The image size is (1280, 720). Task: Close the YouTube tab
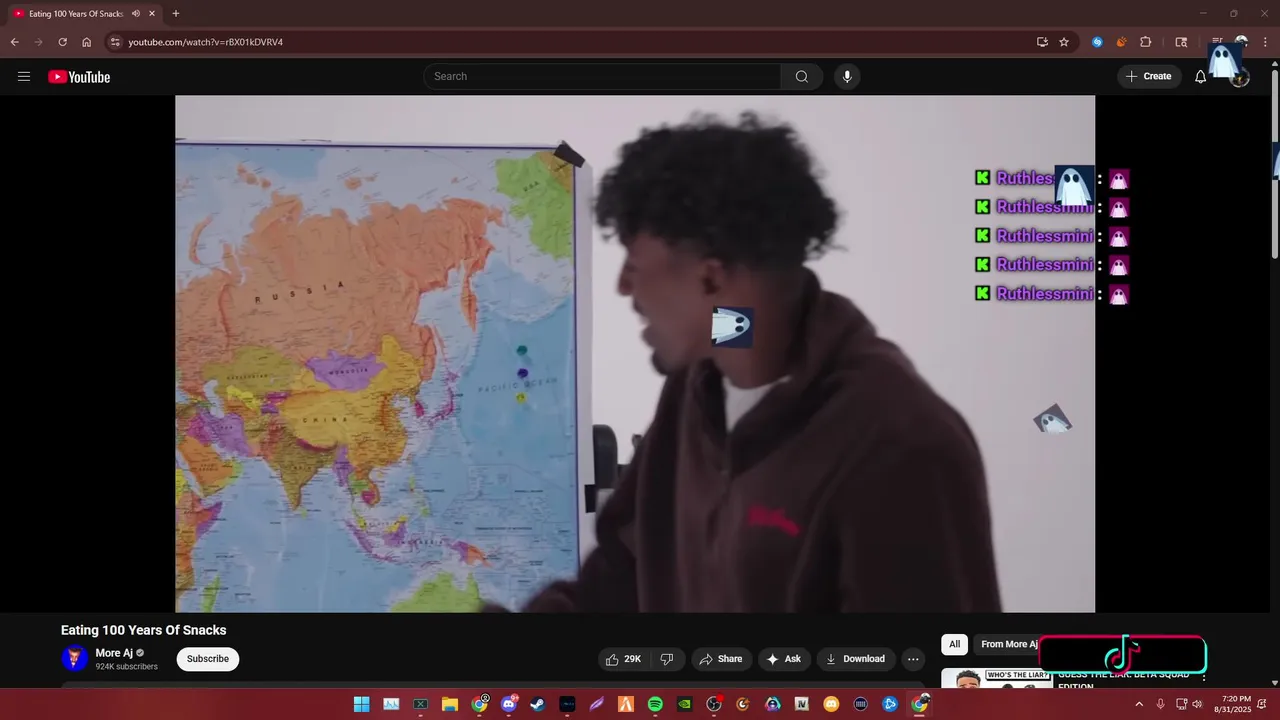tap(151, 14)
